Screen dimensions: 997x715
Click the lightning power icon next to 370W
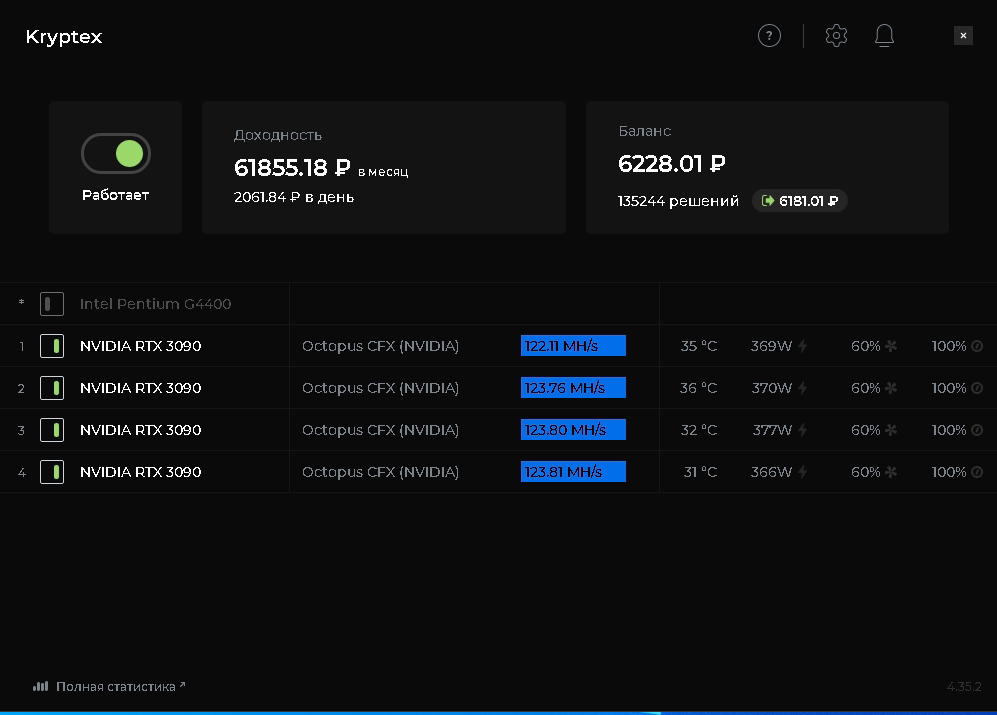[803, 388]
